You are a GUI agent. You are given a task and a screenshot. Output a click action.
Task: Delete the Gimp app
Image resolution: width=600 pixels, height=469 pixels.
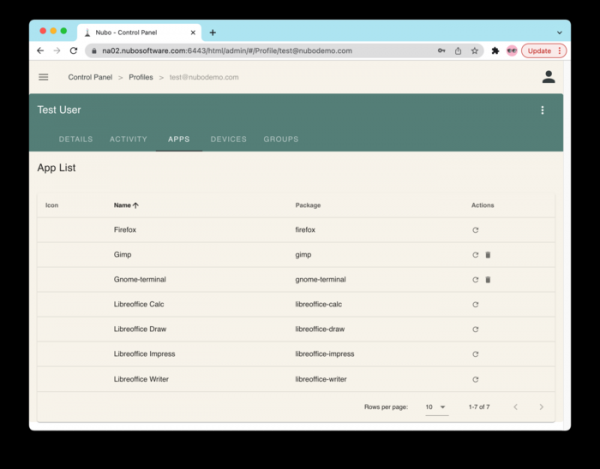click(x=488, y=255)
